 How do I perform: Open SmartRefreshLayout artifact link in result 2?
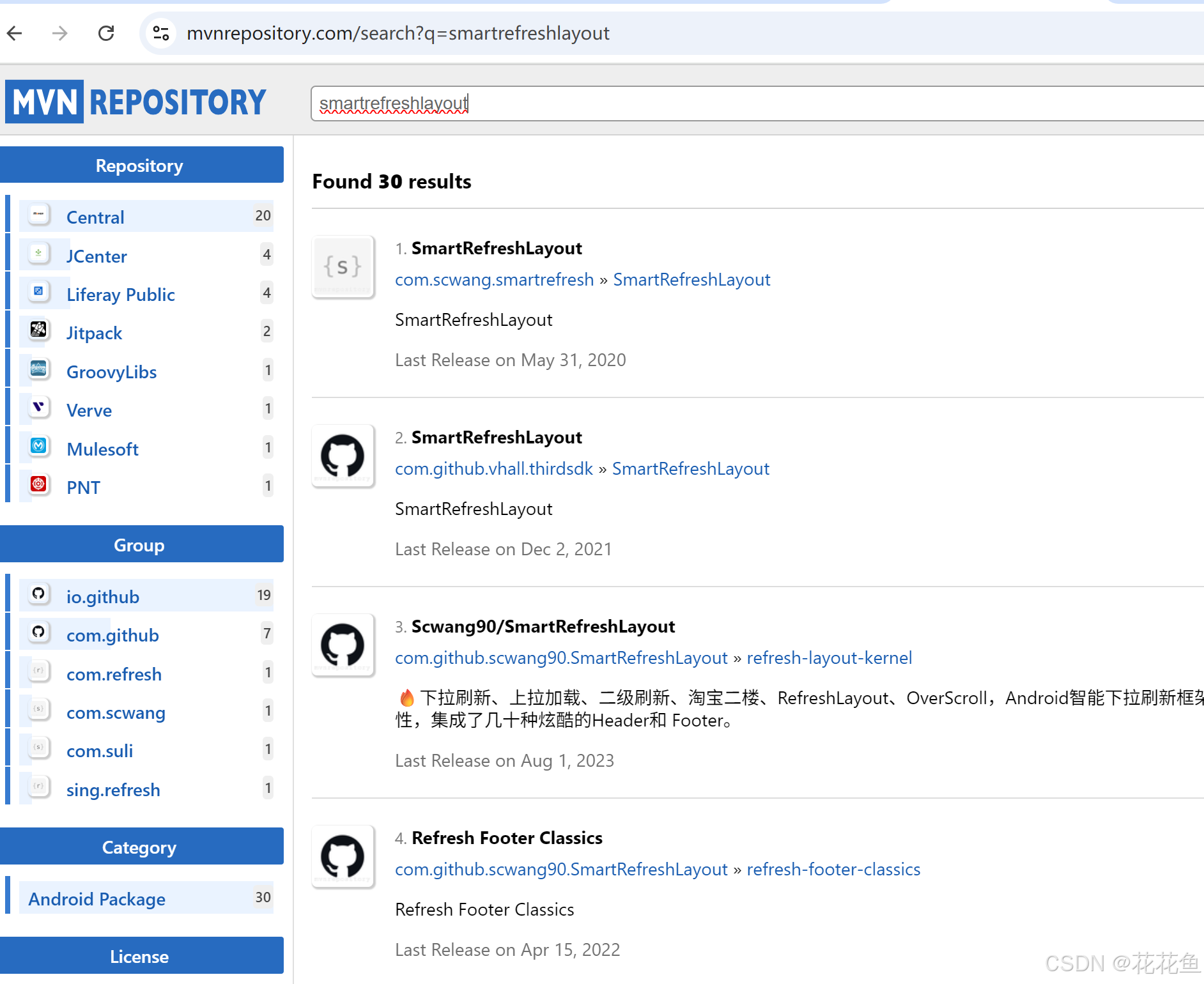(x=691, y=469)
